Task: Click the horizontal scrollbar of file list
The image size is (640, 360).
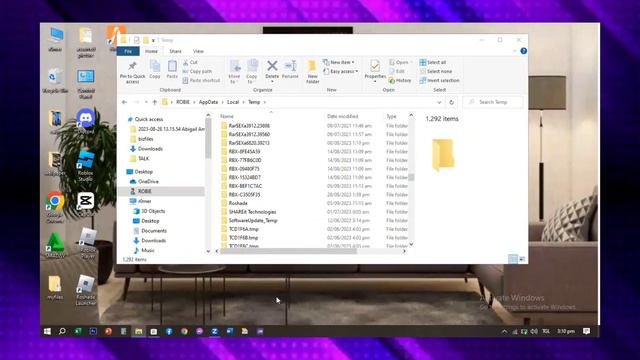Action: pyautogui.click(x=289, y=251)
